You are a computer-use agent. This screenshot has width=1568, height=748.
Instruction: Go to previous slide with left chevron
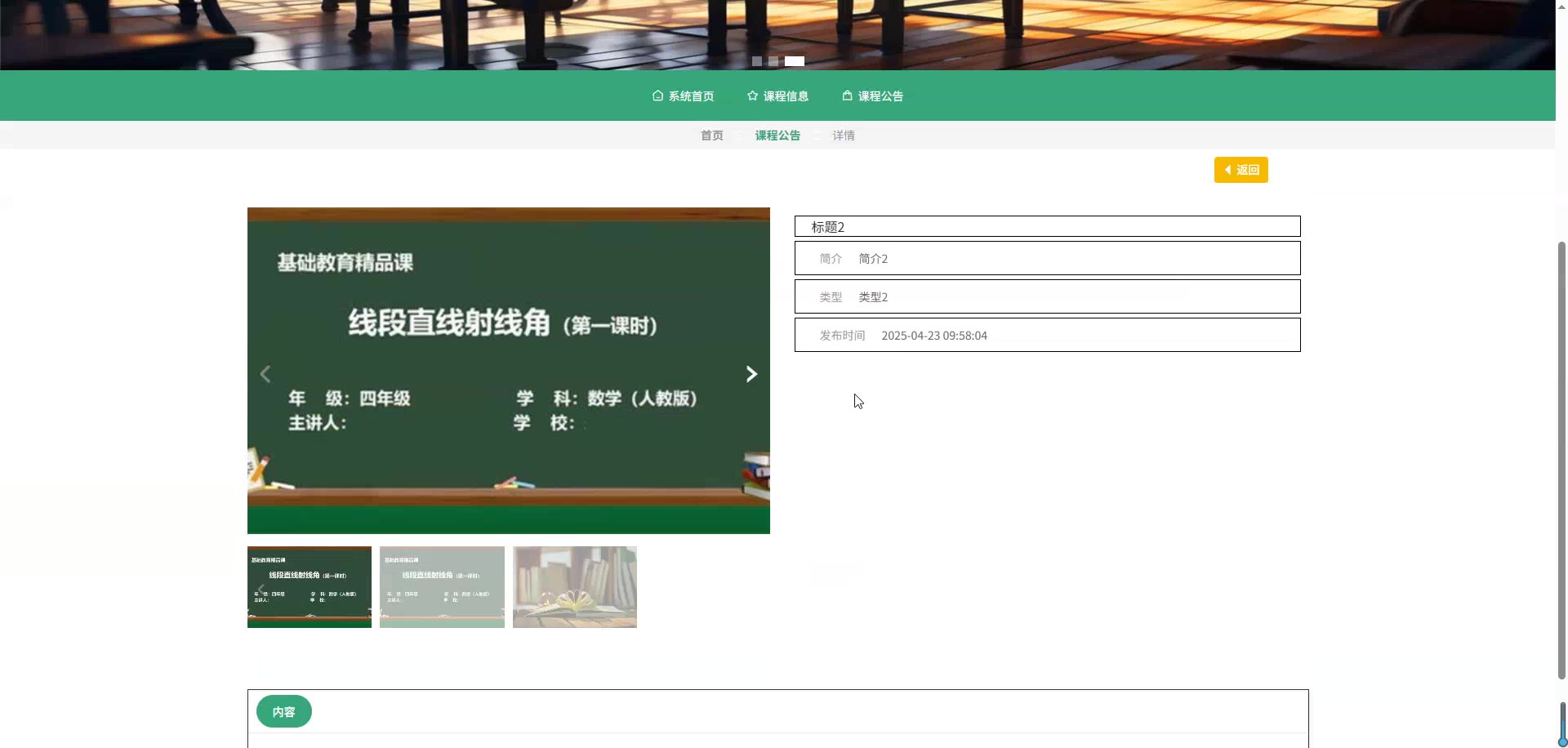pyautogui.click(x=265, y=374)
